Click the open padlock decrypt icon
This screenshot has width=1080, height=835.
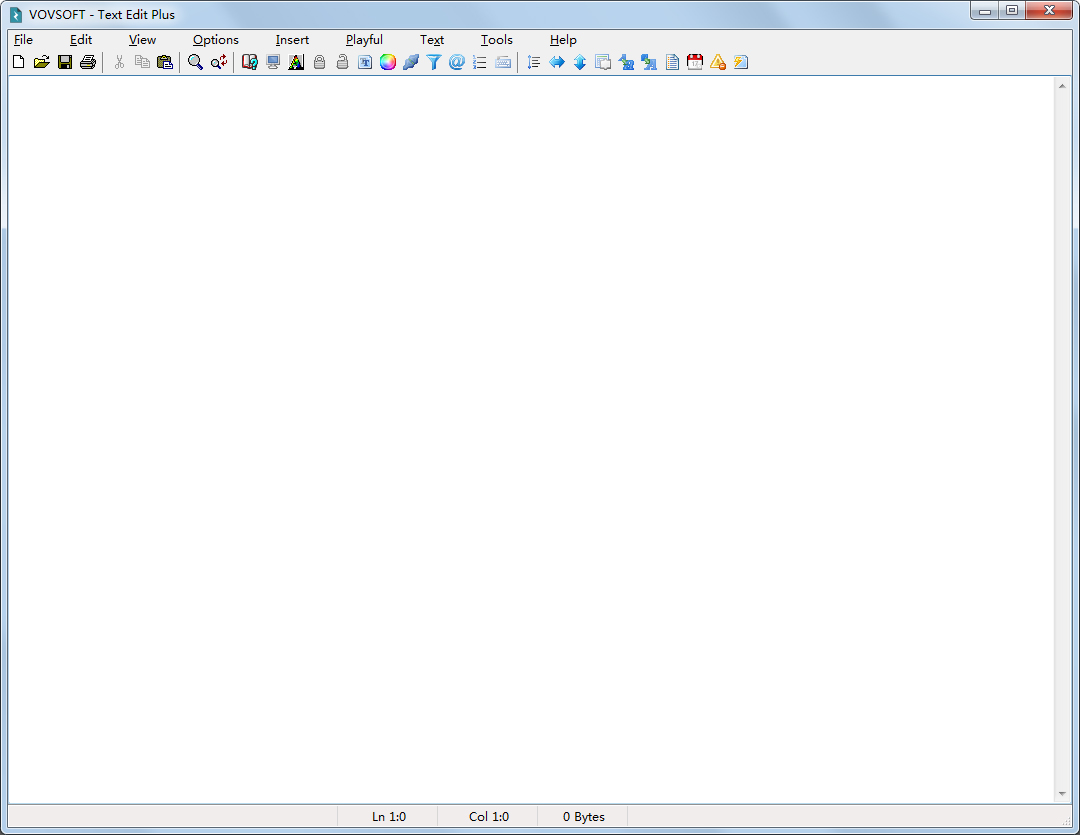point(342,62)
